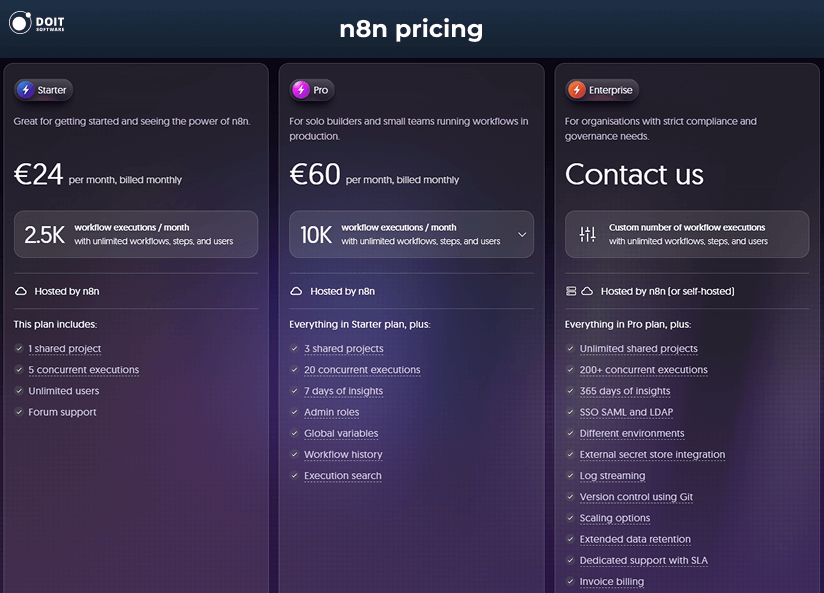The height and width of the screenshot is (593, 824).
Task: Expand the 10K workflow executions tier dropdown
Action: 521,234
